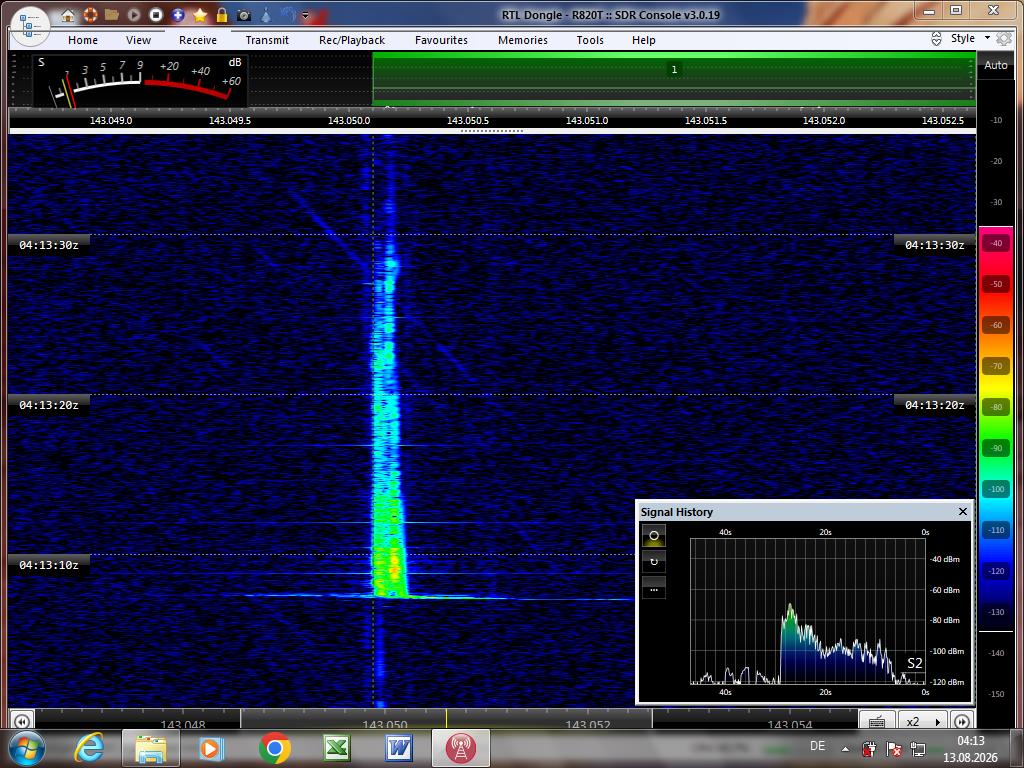Click the SDR Console antenna taskbar icon

click(460, 748)
